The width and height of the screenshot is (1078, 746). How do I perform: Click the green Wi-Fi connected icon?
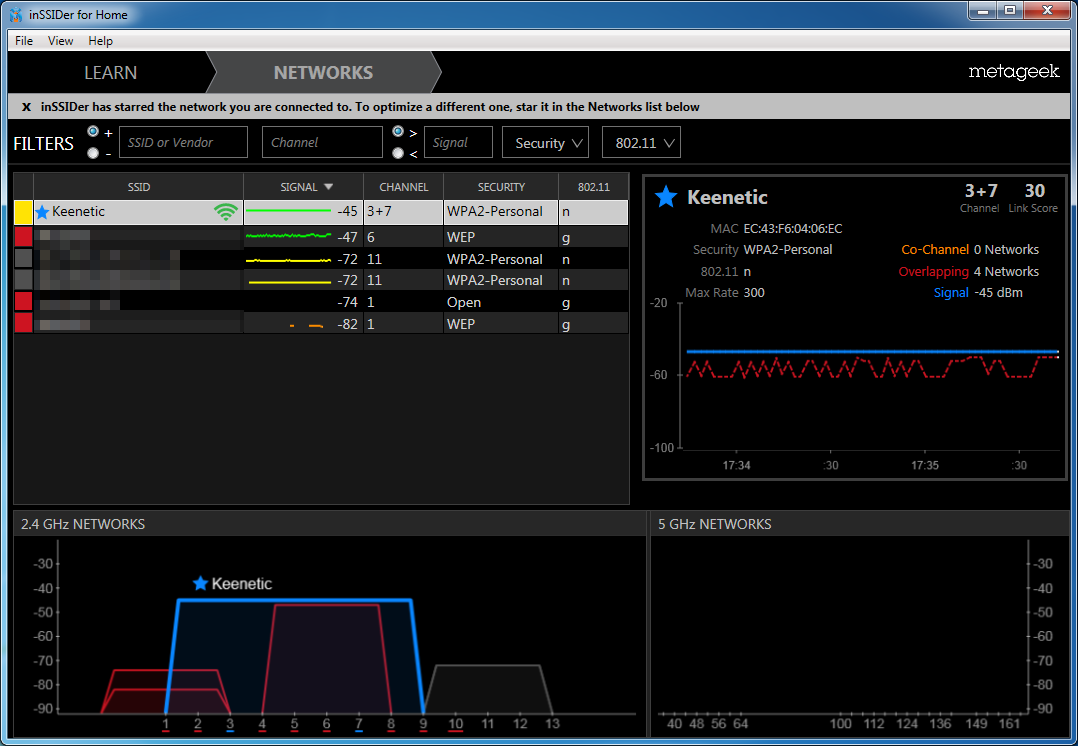[x=226, y=212]
